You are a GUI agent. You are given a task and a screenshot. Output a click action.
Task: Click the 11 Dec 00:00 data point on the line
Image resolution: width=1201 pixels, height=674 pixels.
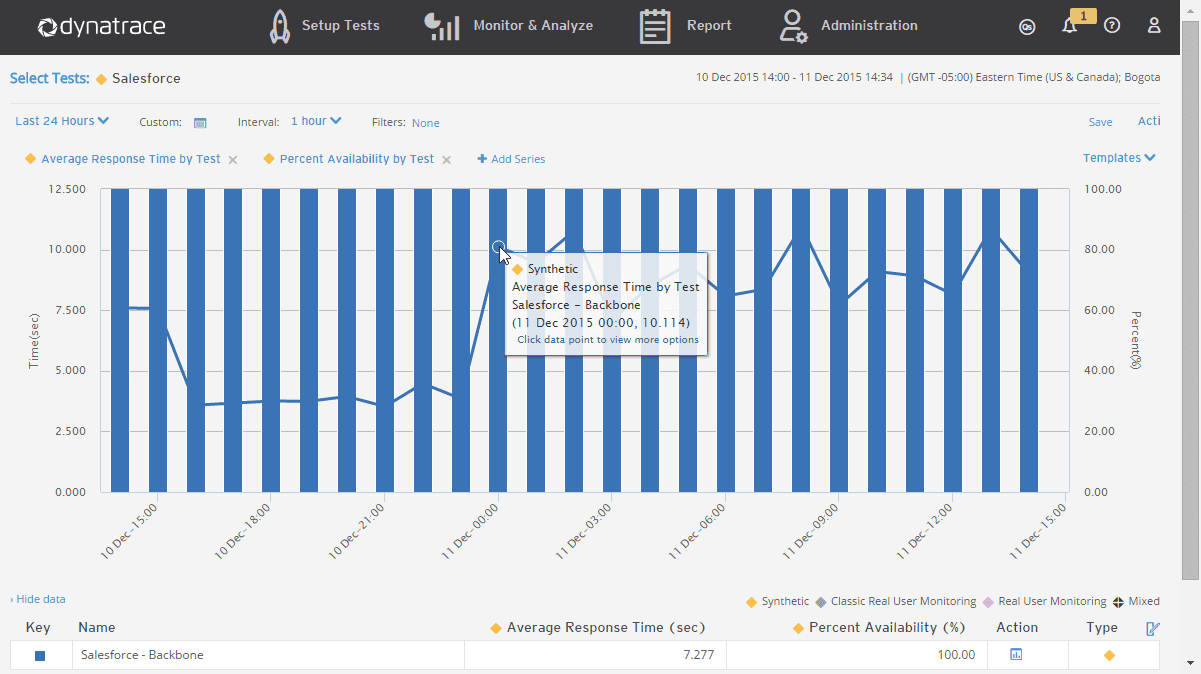498,247
